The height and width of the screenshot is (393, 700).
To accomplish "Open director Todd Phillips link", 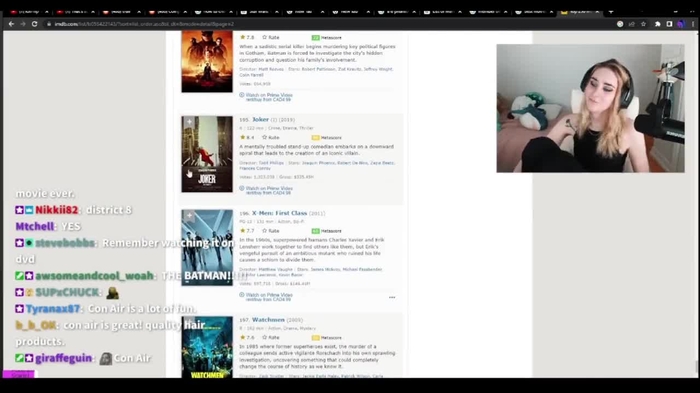I will pos(271,163).
